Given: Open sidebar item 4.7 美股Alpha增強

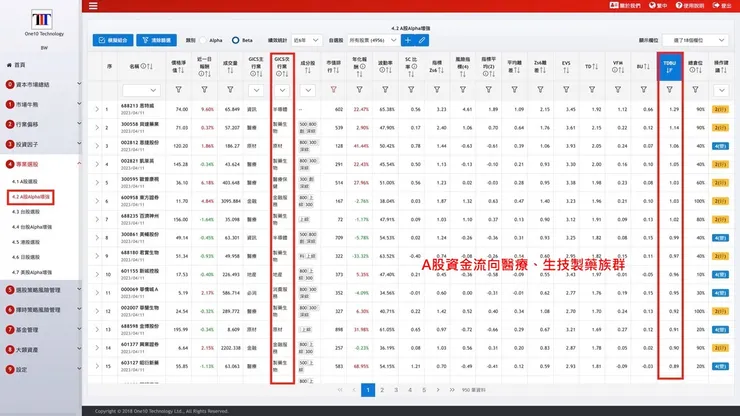Looking at the screenshot, I should 32,272.
